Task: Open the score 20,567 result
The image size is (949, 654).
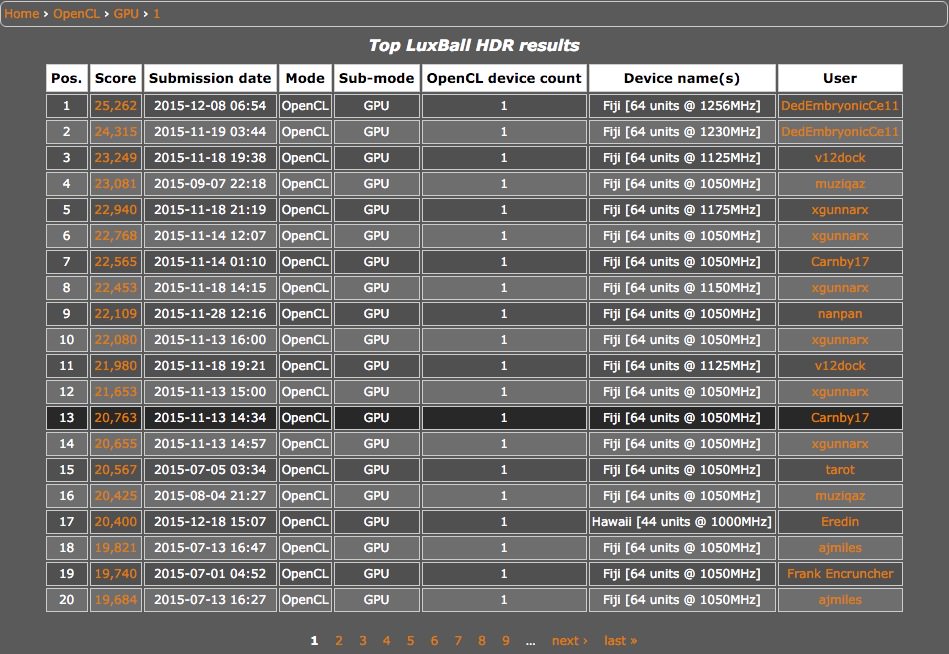Action: click(116, 469)
